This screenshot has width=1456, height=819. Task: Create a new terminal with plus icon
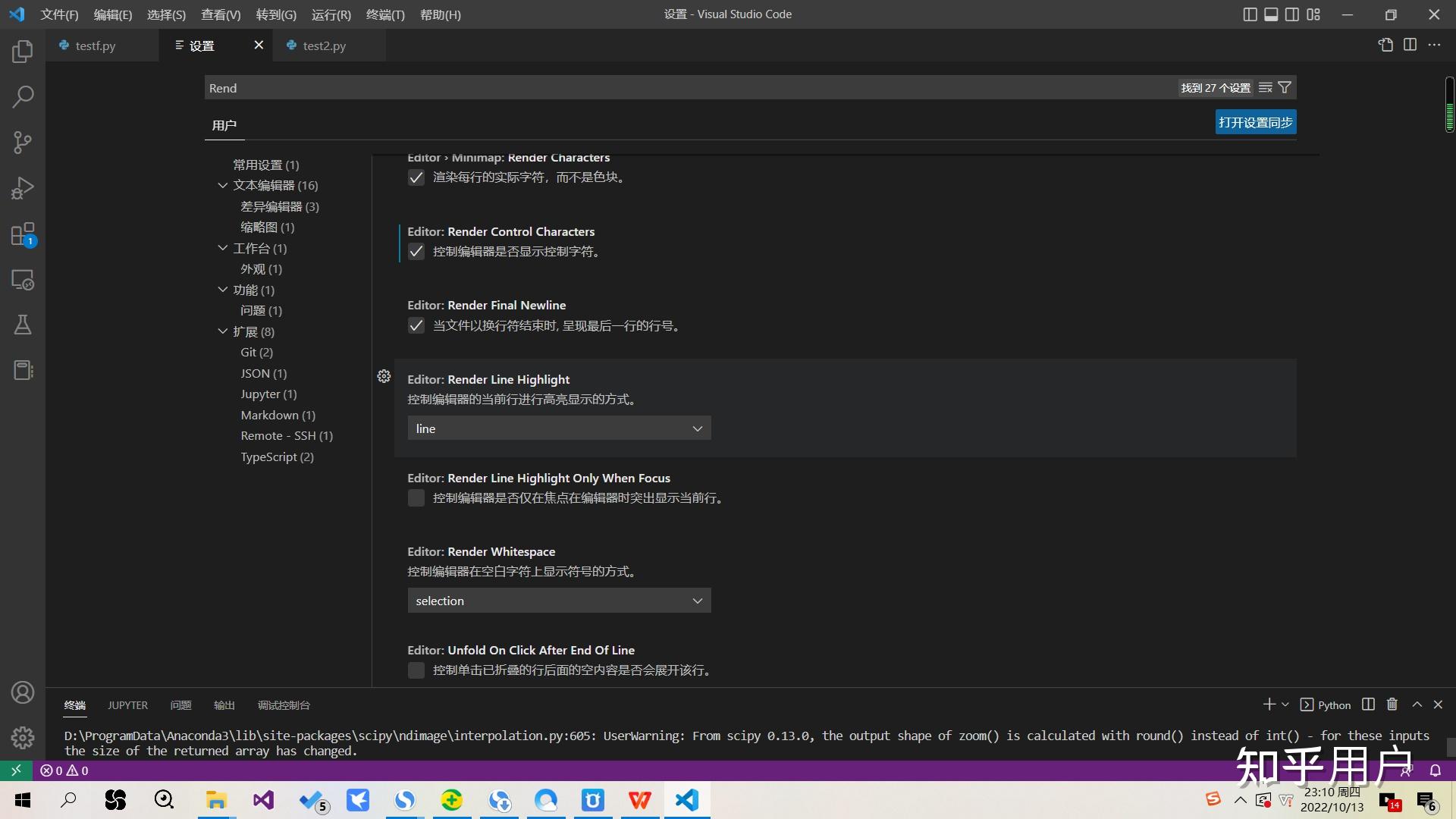(1269, 704)
